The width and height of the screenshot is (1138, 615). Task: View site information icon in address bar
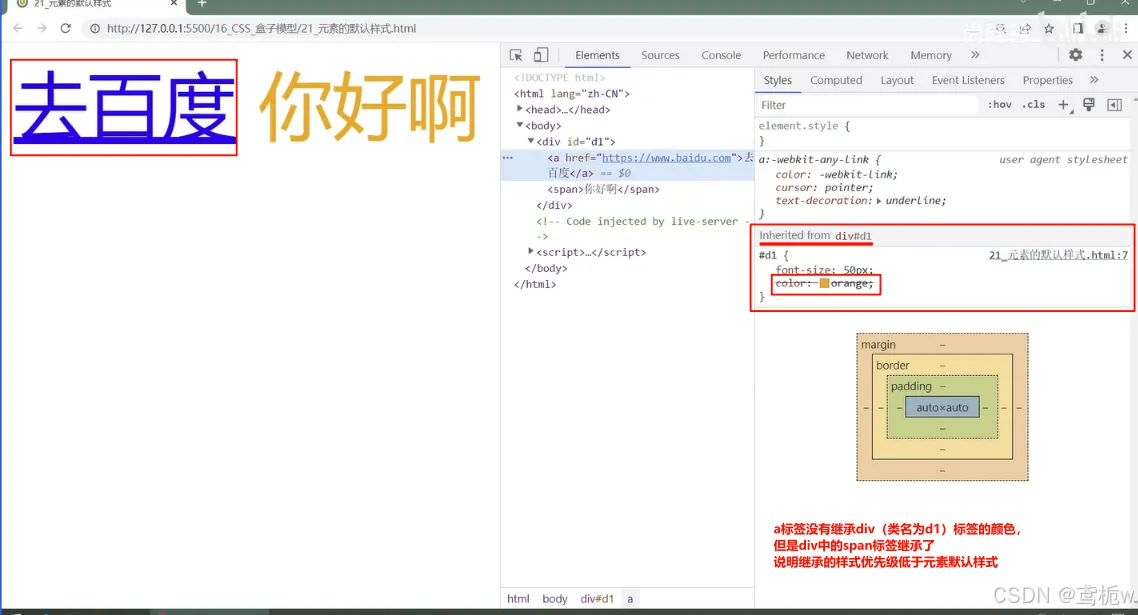click(94, 28)
